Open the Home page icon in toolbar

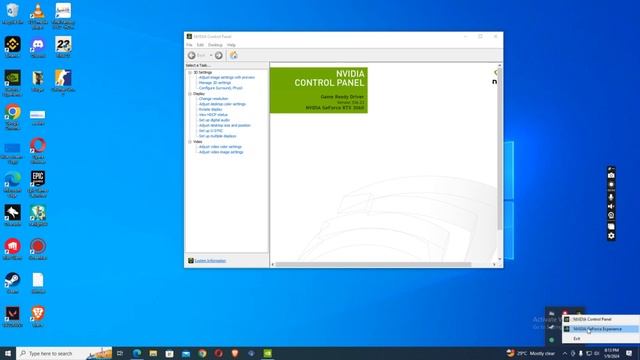tap(233, 56)
